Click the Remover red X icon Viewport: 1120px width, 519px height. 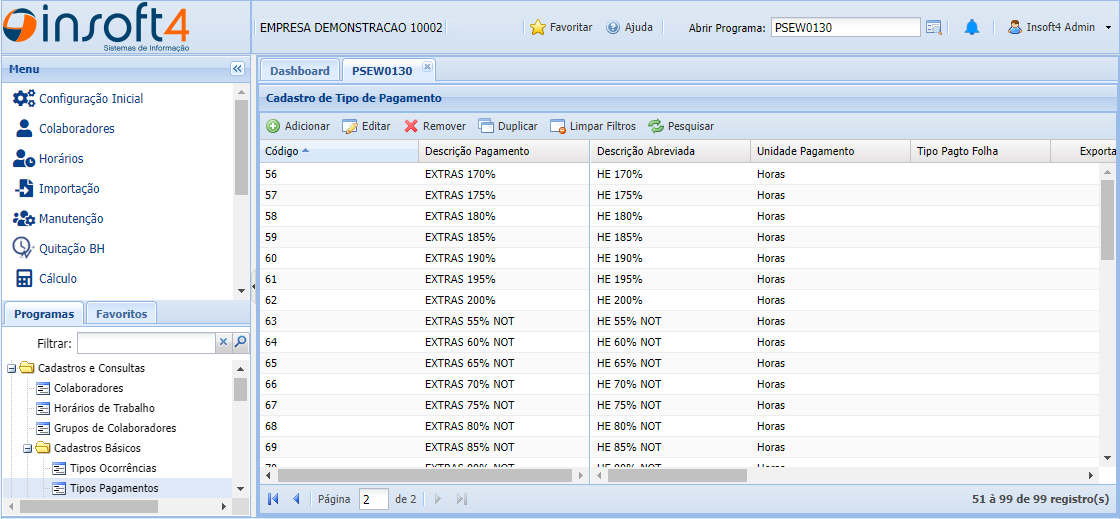pos(411,126)
